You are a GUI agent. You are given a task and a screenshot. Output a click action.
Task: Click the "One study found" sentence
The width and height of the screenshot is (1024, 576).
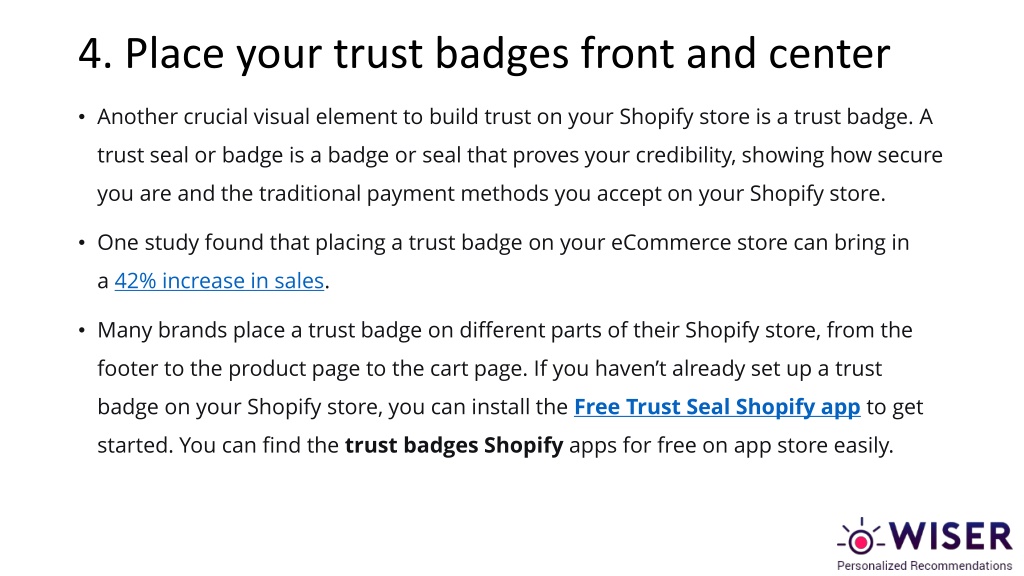[x=176, y=242]
